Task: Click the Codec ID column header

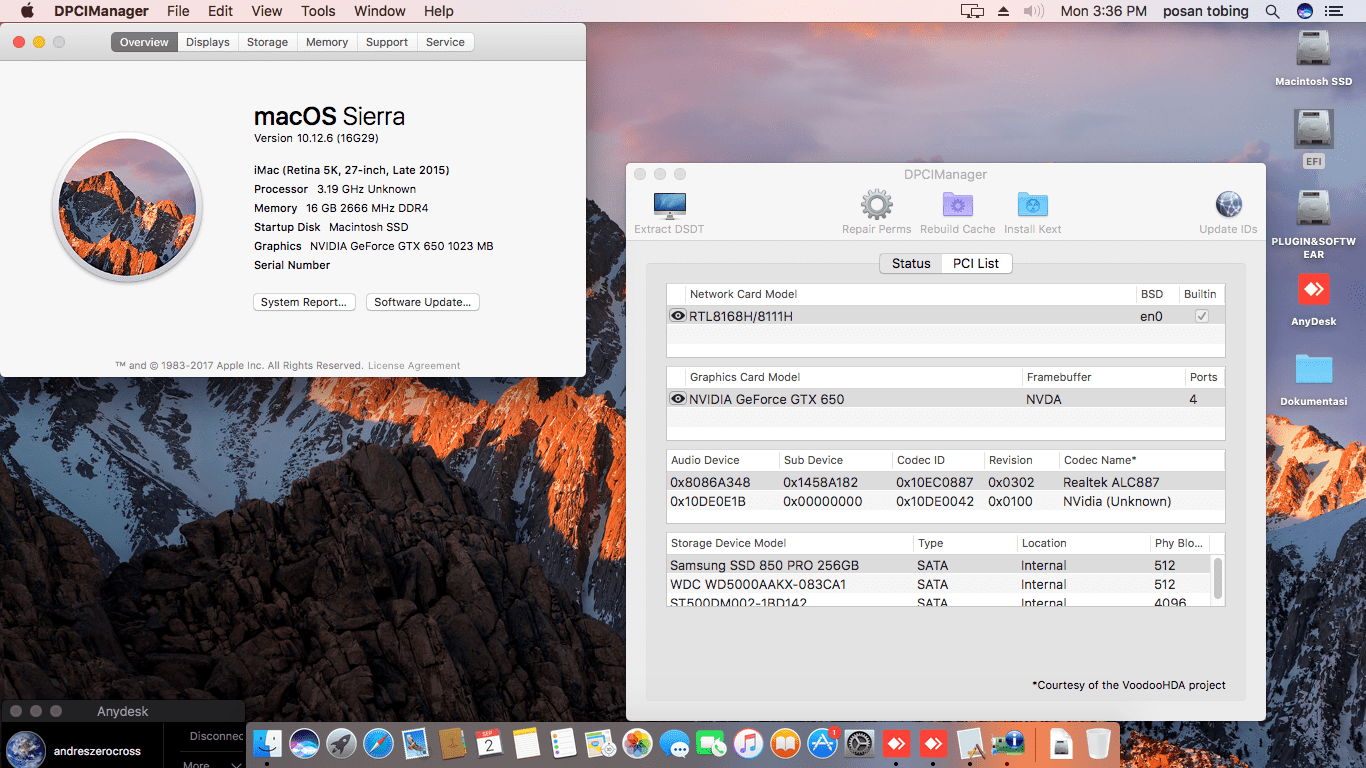Action: (937, 460)
